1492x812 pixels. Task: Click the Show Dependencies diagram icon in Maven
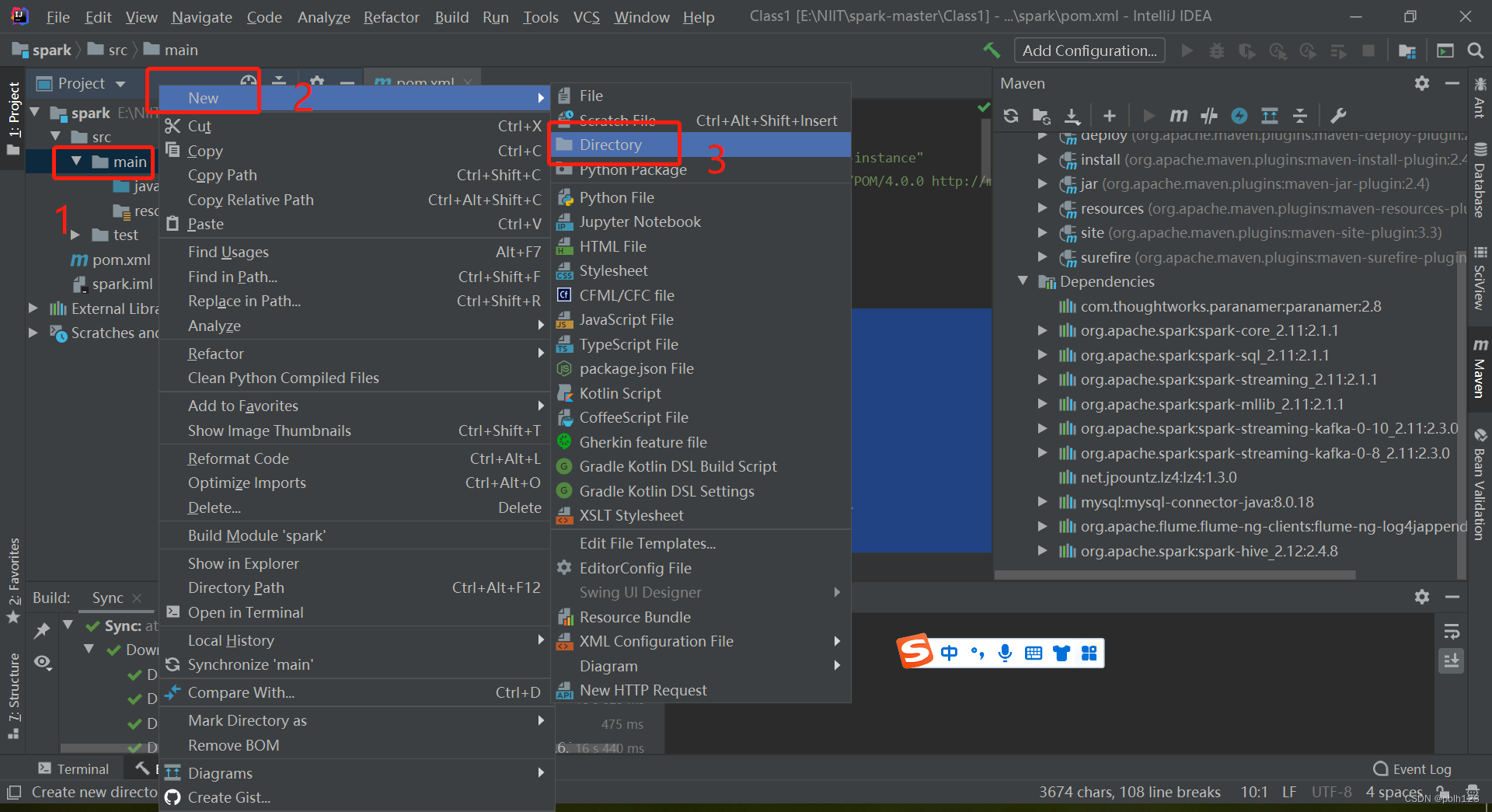[x=1270, y=116]
